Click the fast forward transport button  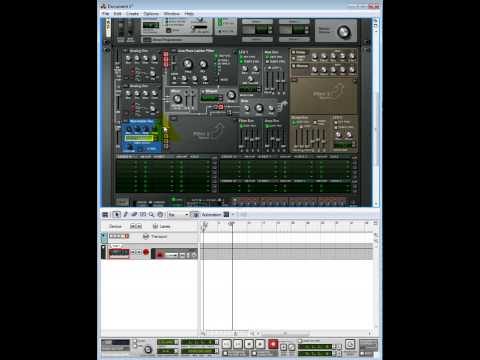(x=238, y=344)
